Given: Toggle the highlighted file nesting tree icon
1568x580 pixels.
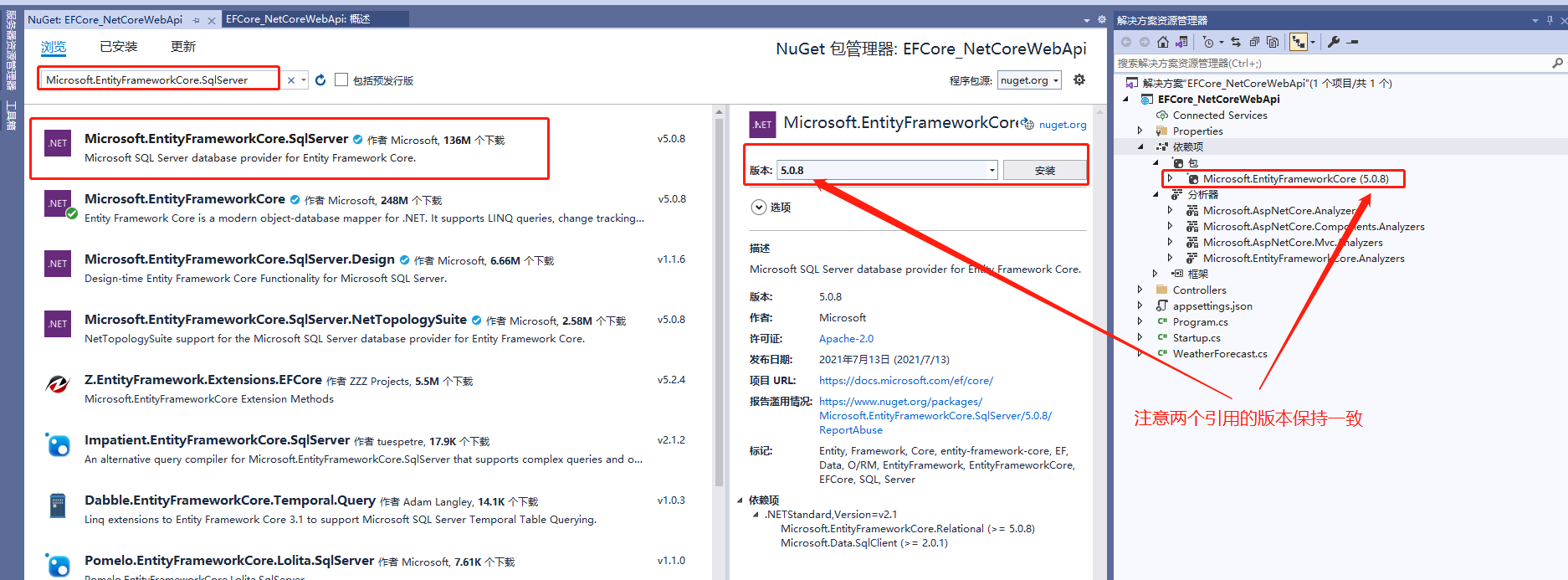Looking at the screenshot, I should click(1299, 42).
